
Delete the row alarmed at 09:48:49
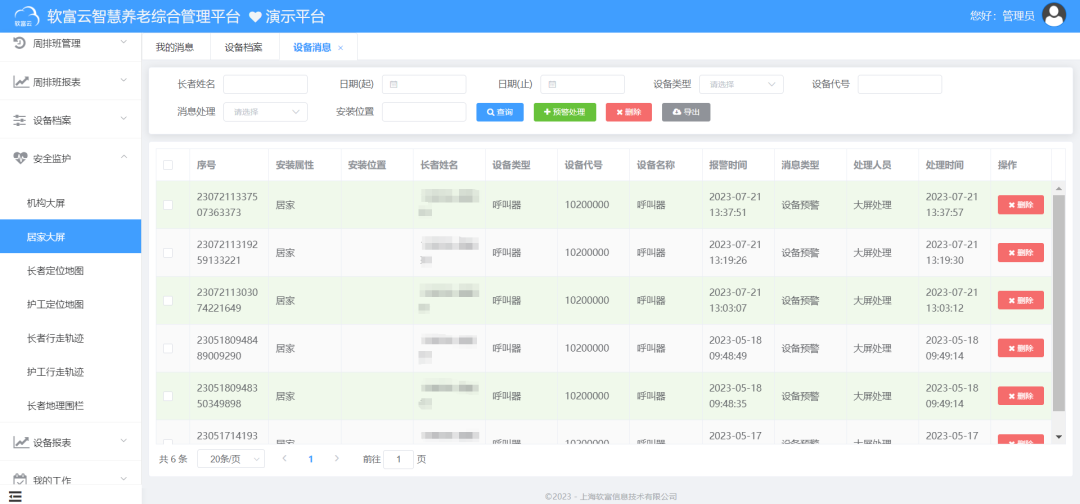pyautogui.click(x=1021, y=348)
